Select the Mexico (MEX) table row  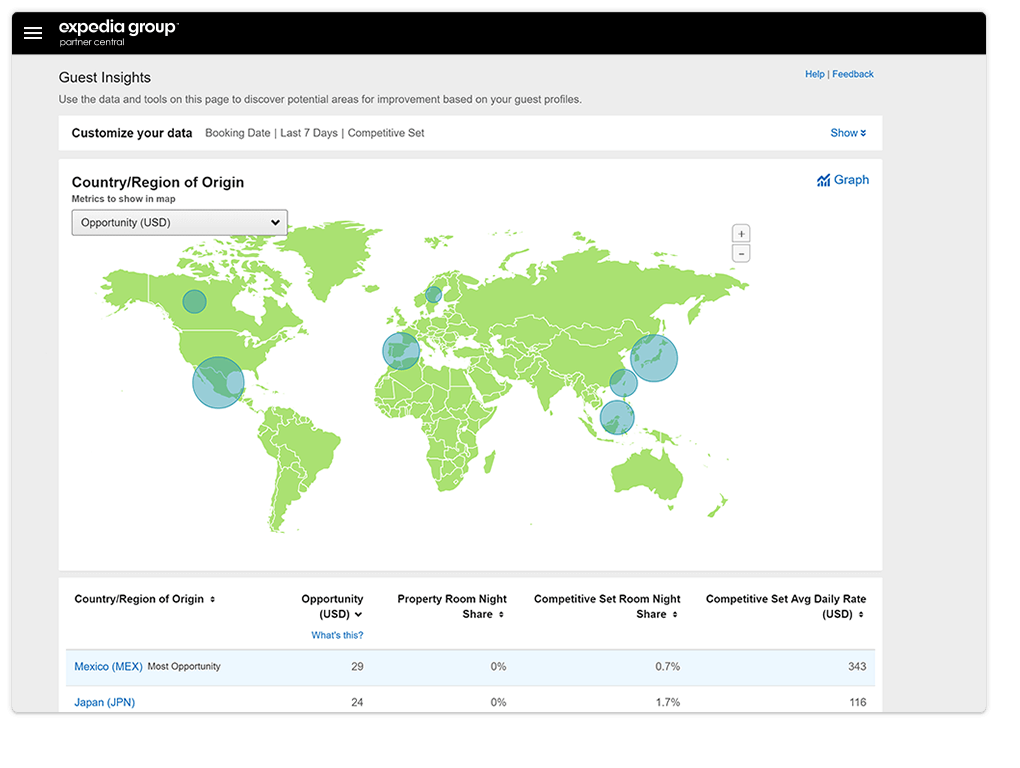coord(108,666)
